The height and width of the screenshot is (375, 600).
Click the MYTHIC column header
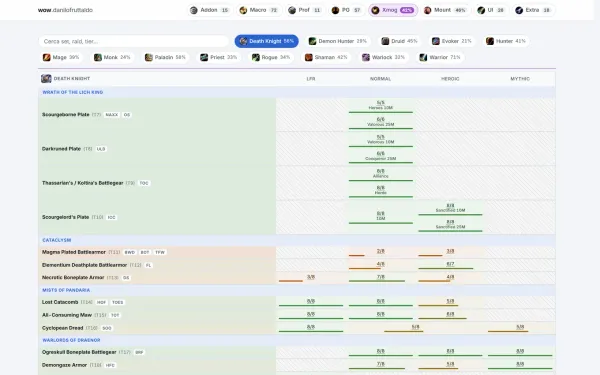tap(520, 79)
